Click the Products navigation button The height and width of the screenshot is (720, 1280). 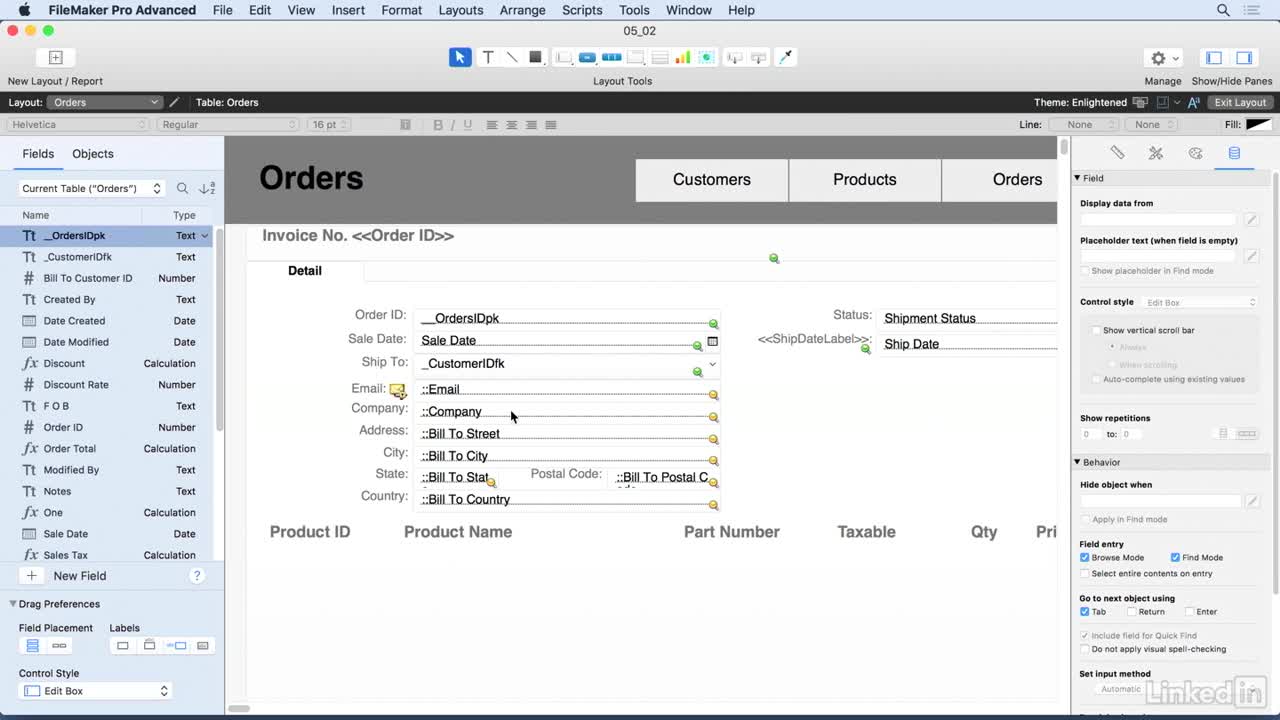[x=865, y=180]
